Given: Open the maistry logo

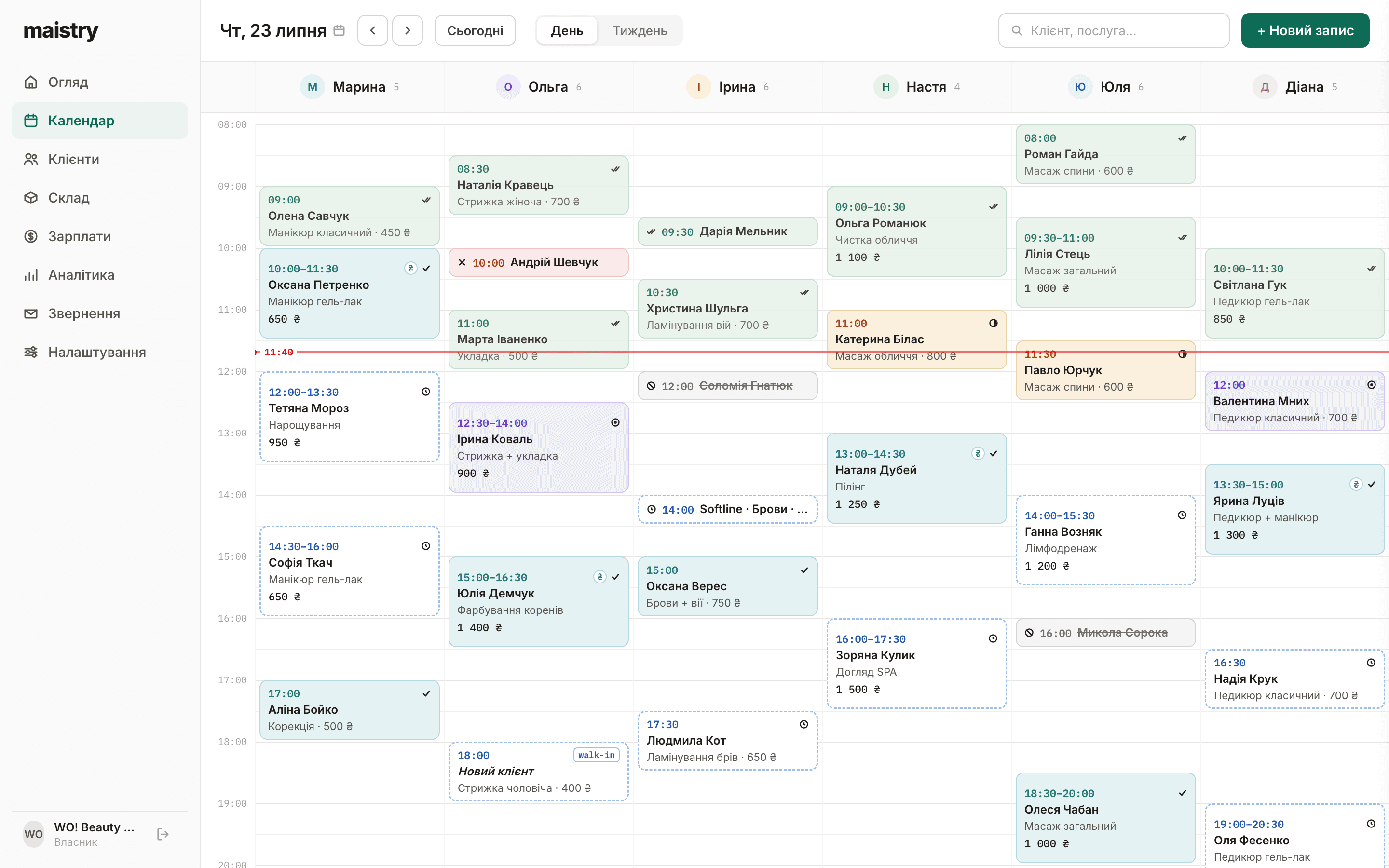Looking at the screenshot, I should [x=61, y=30].
